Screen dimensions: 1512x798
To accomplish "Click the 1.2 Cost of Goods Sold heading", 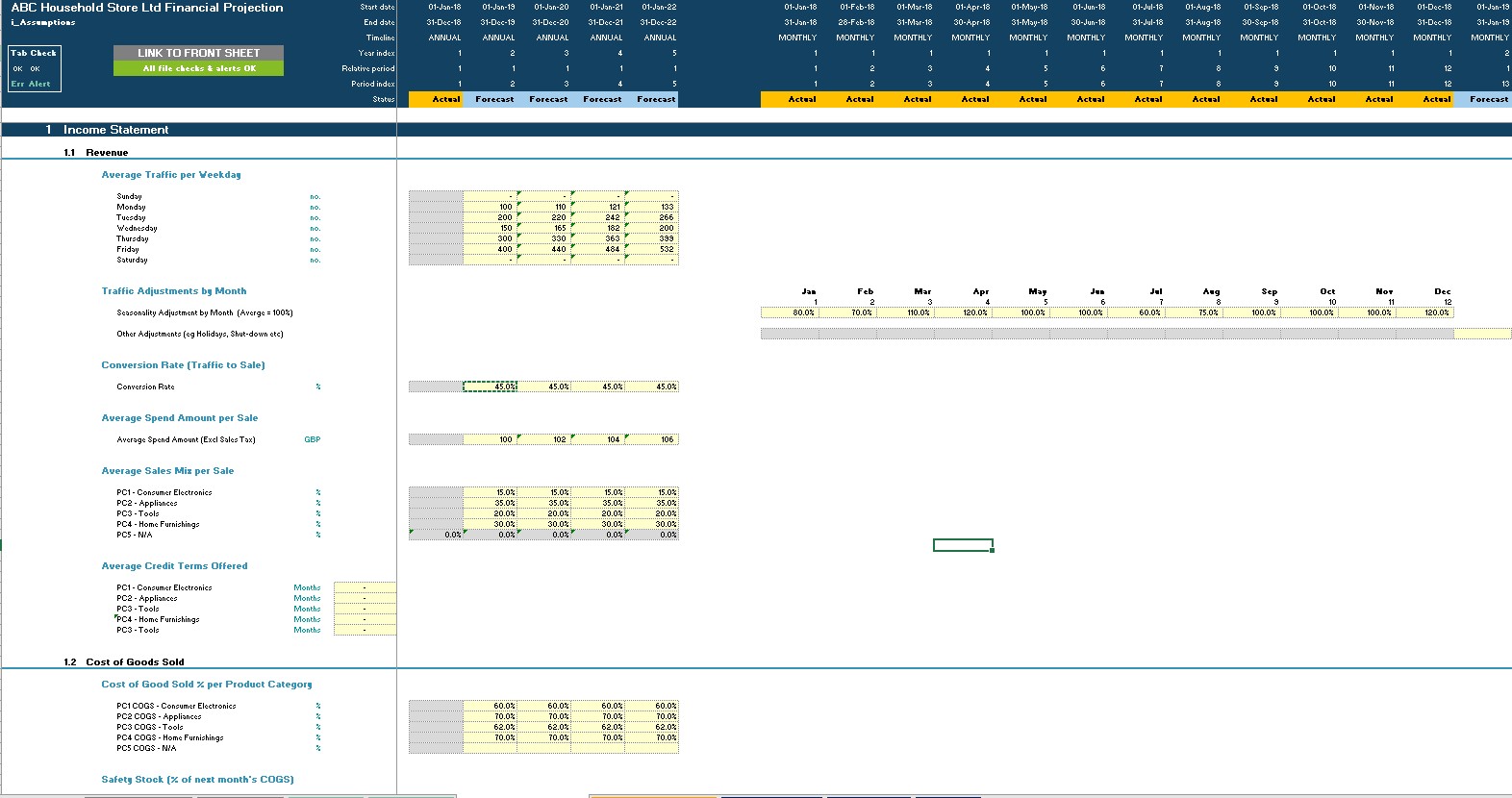I will tap(123, 662).
